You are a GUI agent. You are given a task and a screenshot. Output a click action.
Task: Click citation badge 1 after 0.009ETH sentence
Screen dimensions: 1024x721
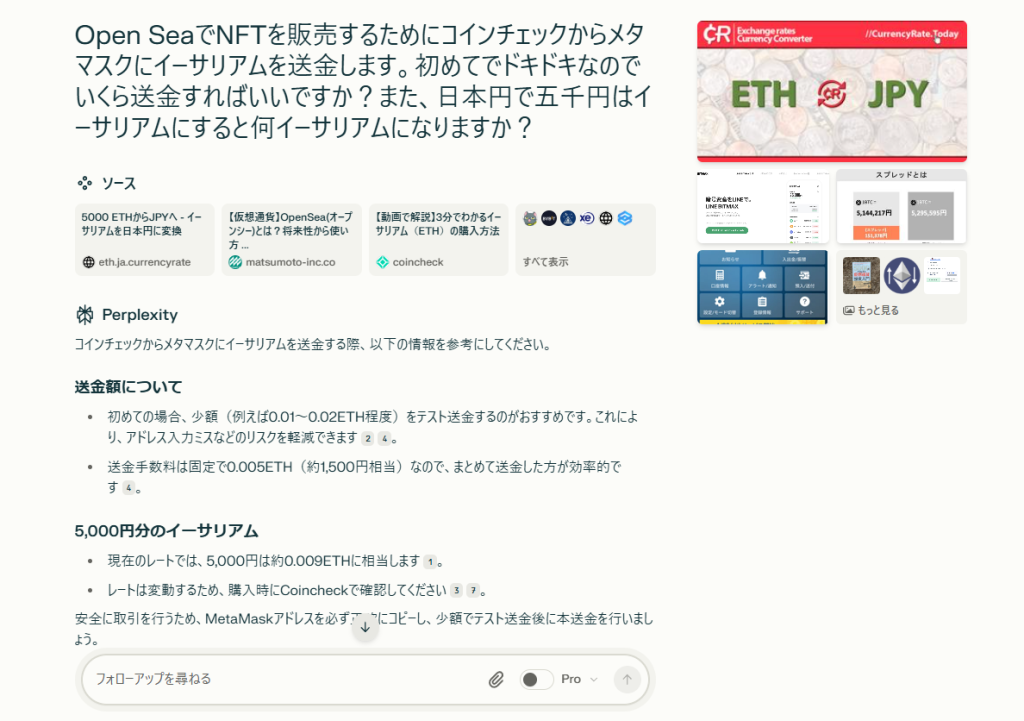[430, 562]
